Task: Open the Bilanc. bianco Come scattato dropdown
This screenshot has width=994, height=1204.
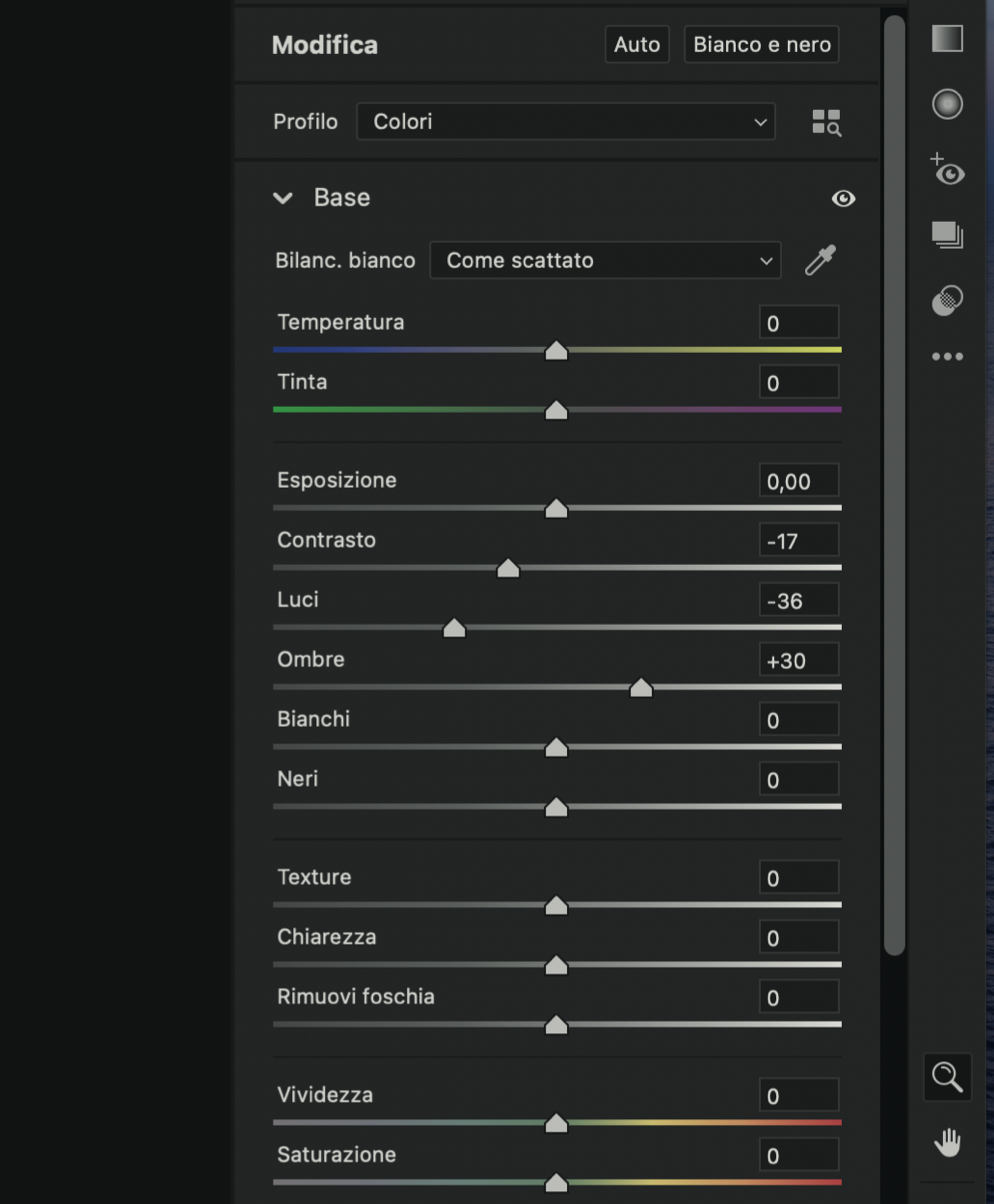Action: click(605, 260)
